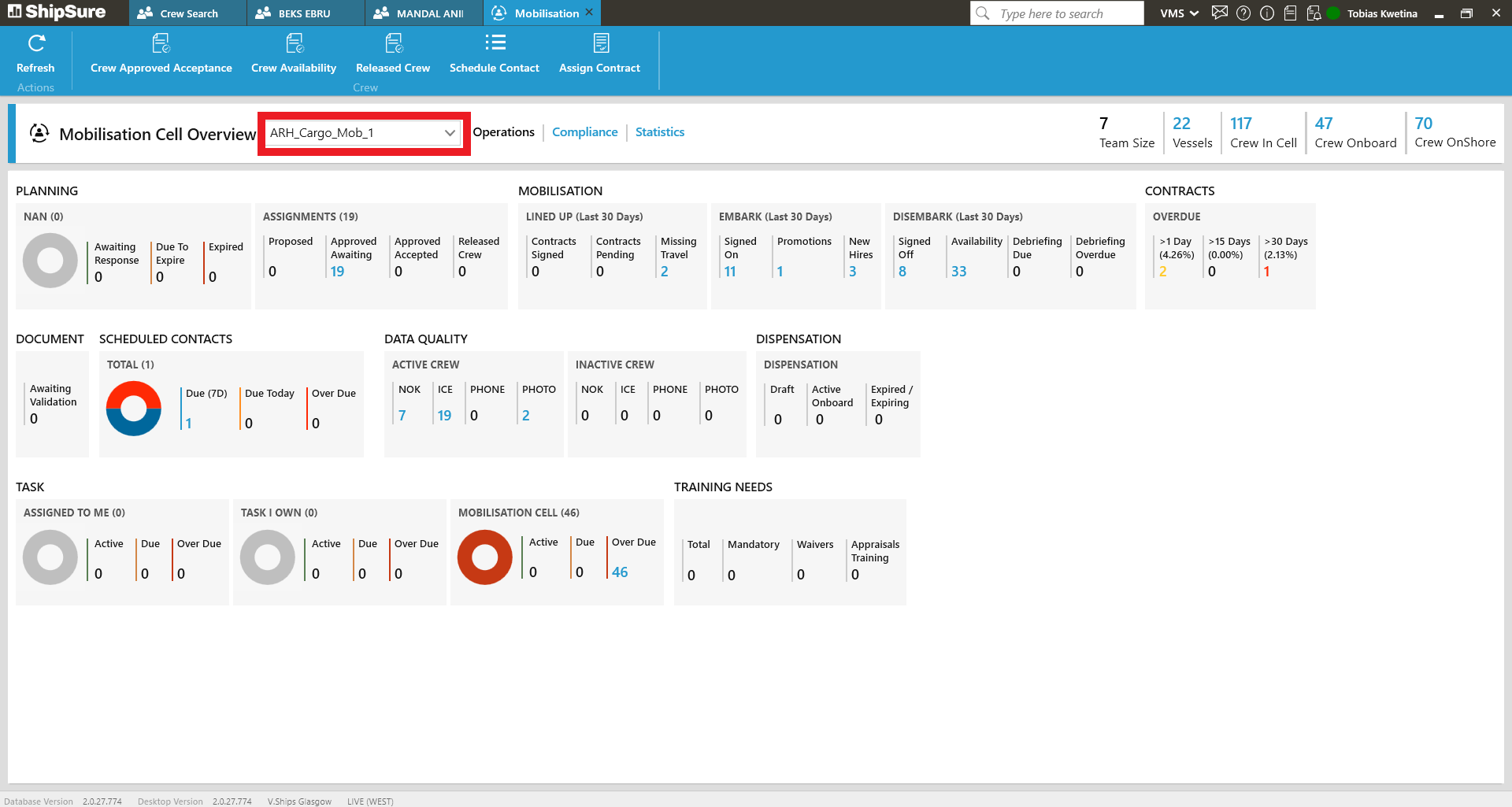1512x807 pixels.
Task: Open the information icon in title bar
Action: (x=1267, y=13)
